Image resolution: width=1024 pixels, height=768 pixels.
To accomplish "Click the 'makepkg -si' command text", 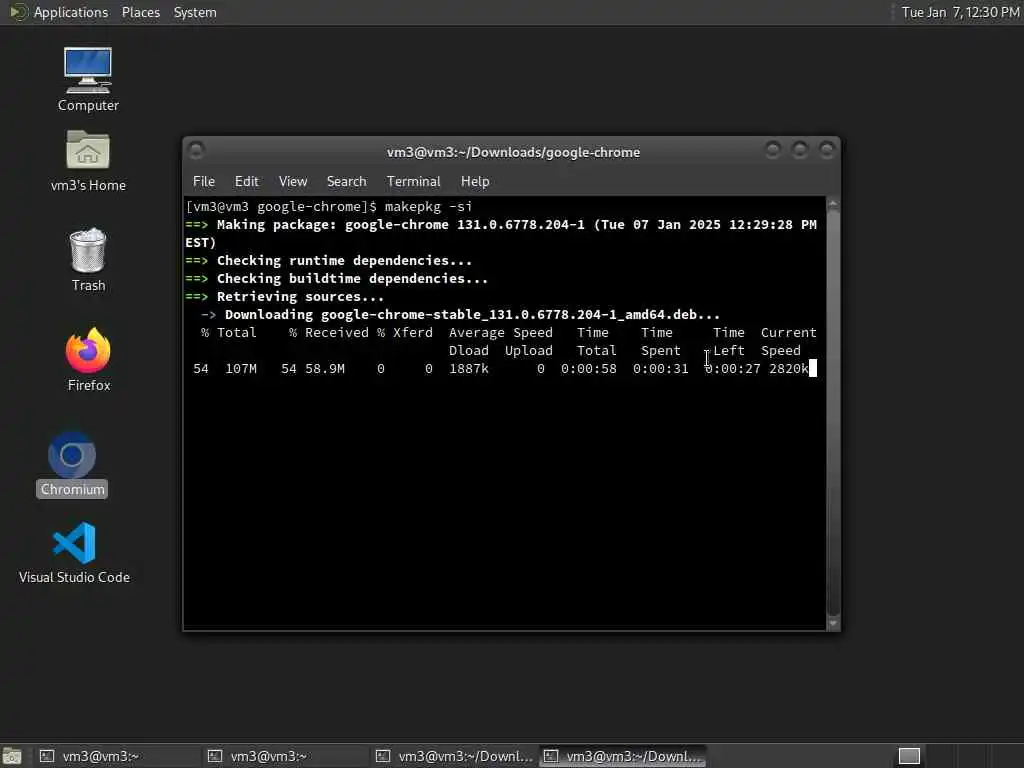I will pyautogui.click(x=428, y=206).
